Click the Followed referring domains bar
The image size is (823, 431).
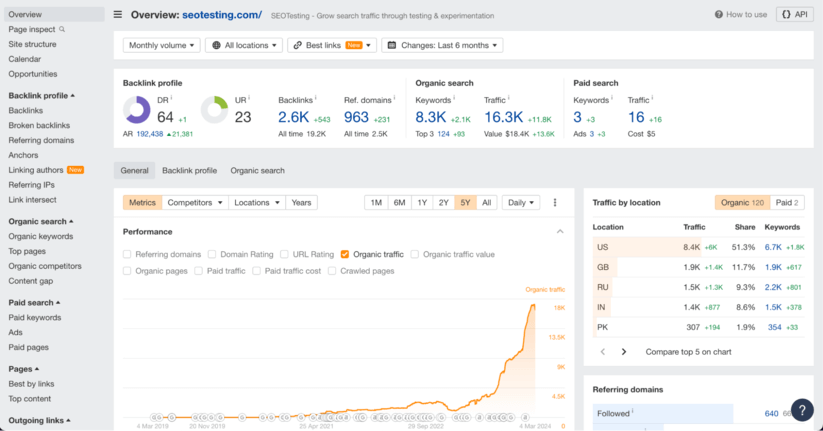[660, 413]
